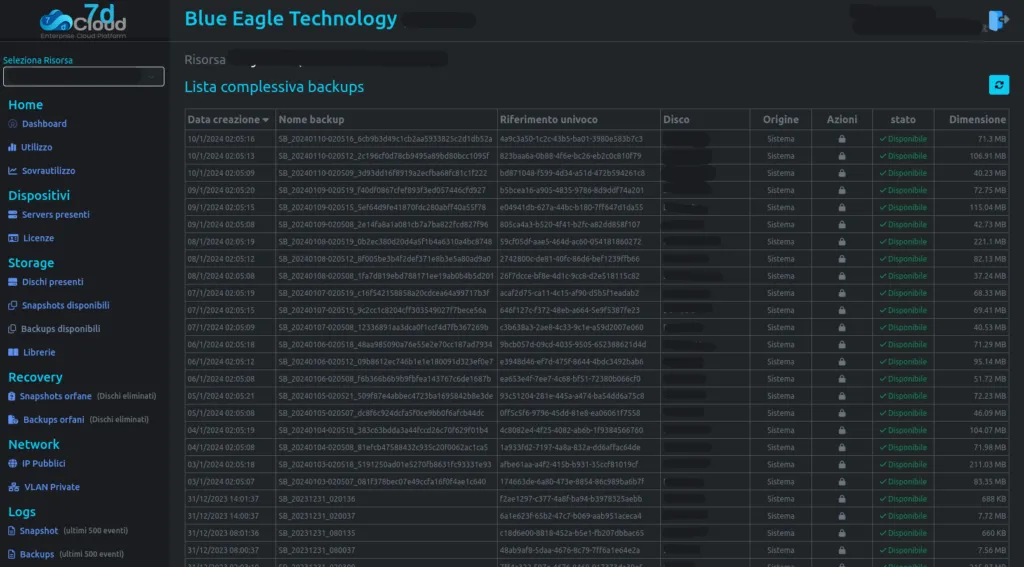The width and height of the screenshot is (1024, 567).
Task: Open Licenze section
Action: 39,238
